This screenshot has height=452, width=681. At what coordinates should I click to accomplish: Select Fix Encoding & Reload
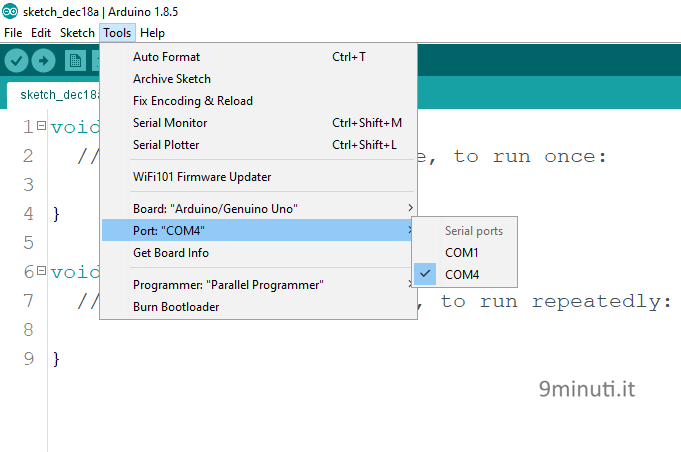click(258, 101)
